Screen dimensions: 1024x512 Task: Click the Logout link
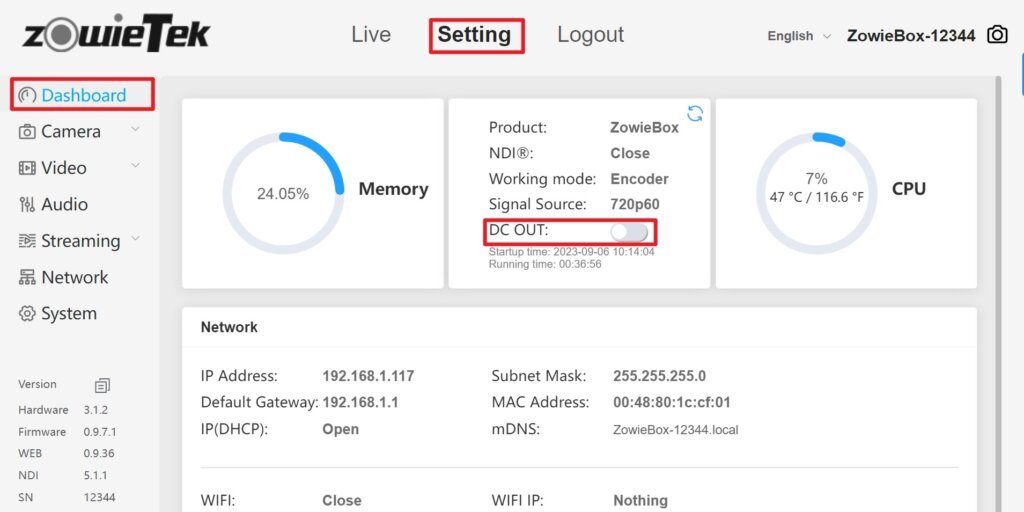590,35
